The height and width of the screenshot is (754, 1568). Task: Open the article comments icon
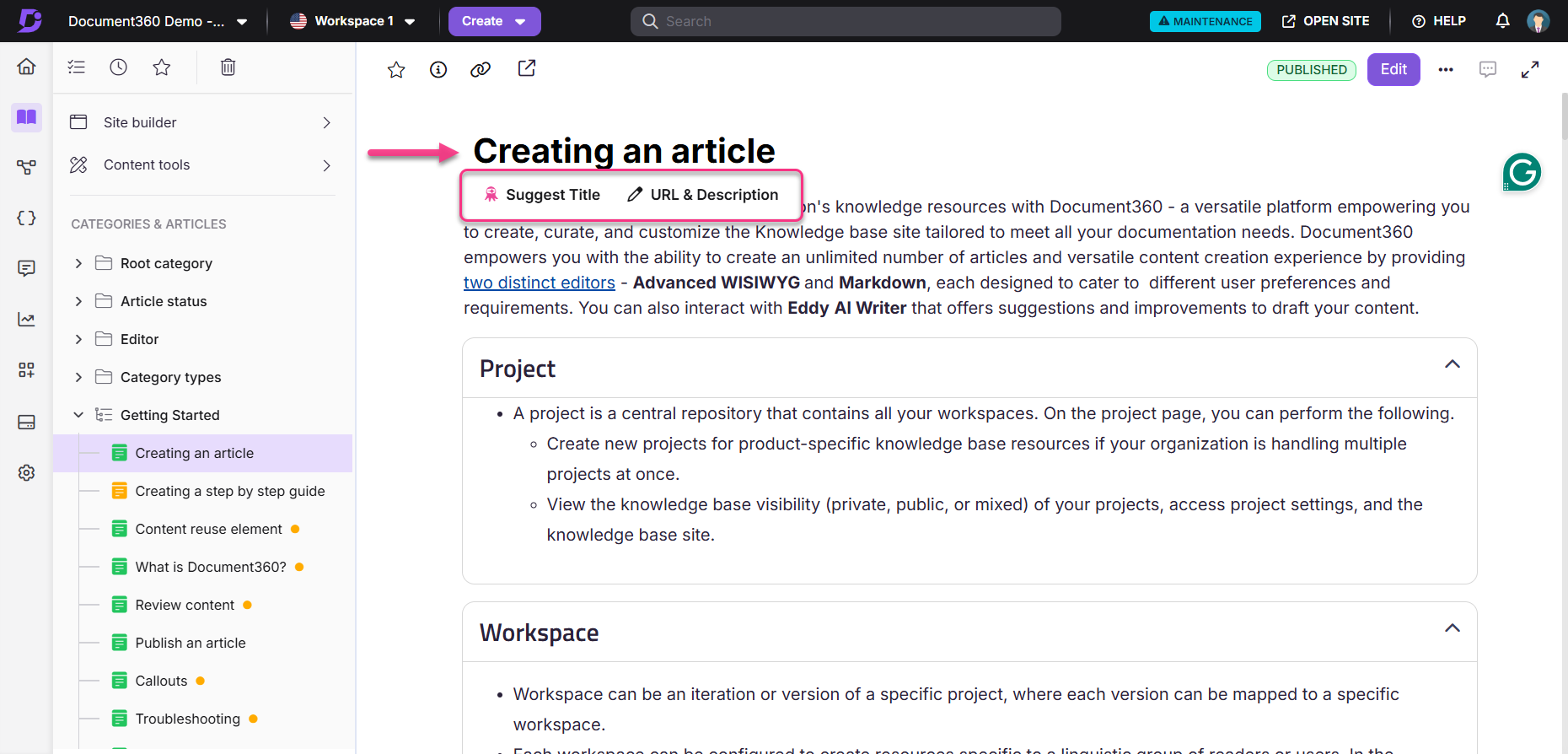pyautogui.click(x=1488, y=69)
